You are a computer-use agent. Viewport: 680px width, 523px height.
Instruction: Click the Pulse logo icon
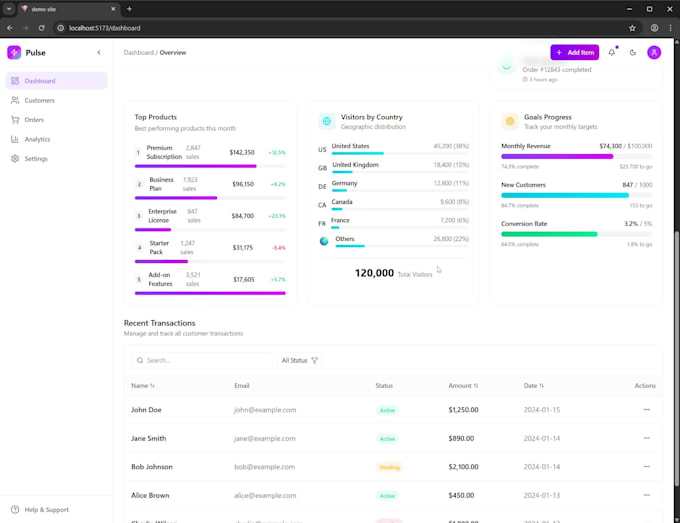pos(14,52)
